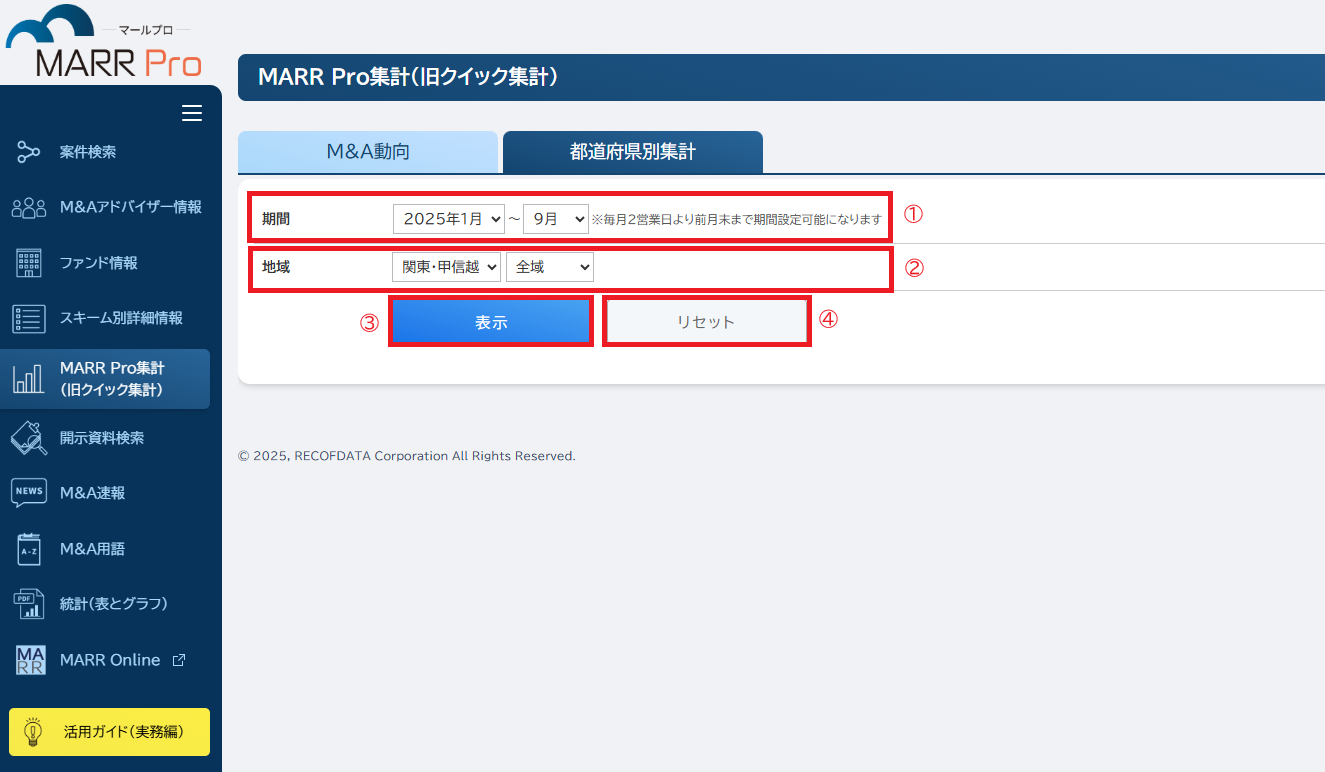
Task: Click the 開示資料検索 magnifier document icon
Action: point(28,438)
